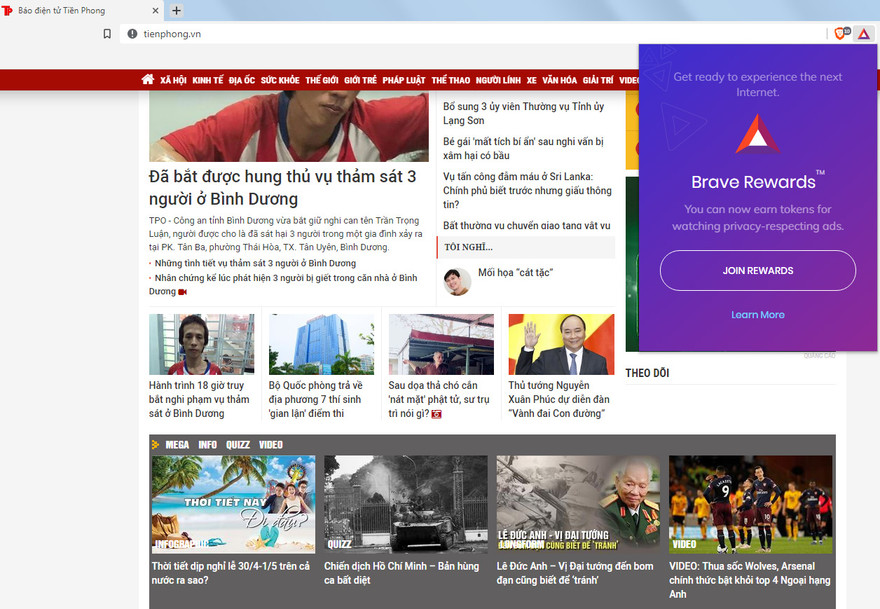
Task: Click the TV icon on the exam fraud headline
Action: coord(436,413)
